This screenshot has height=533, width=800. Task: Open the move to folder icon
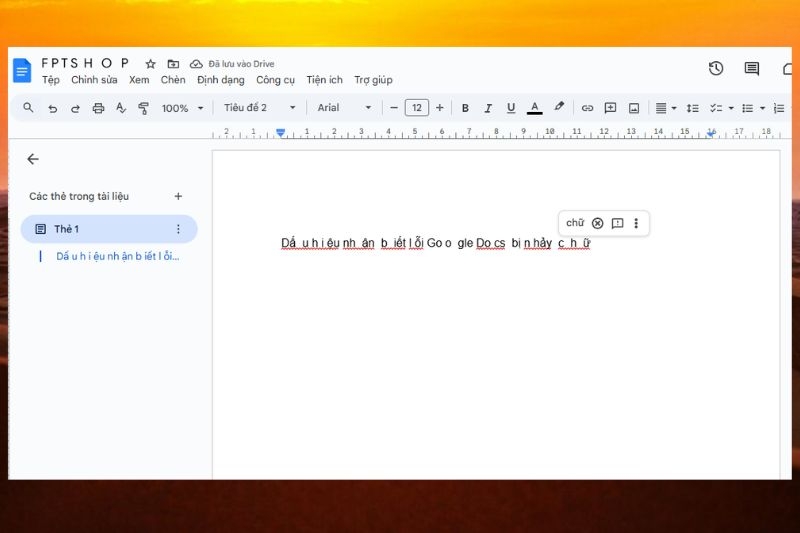(x=173, y=64)
